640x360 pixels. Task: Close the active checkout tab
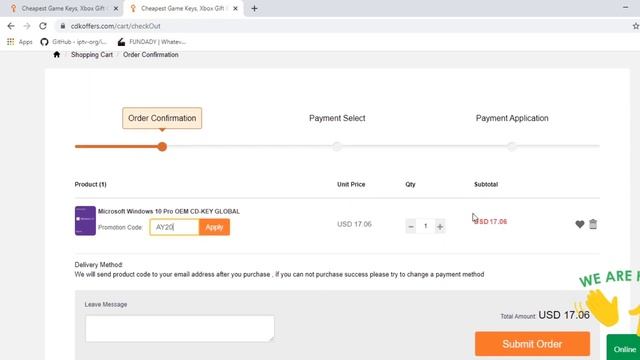(x=235, y=8)
